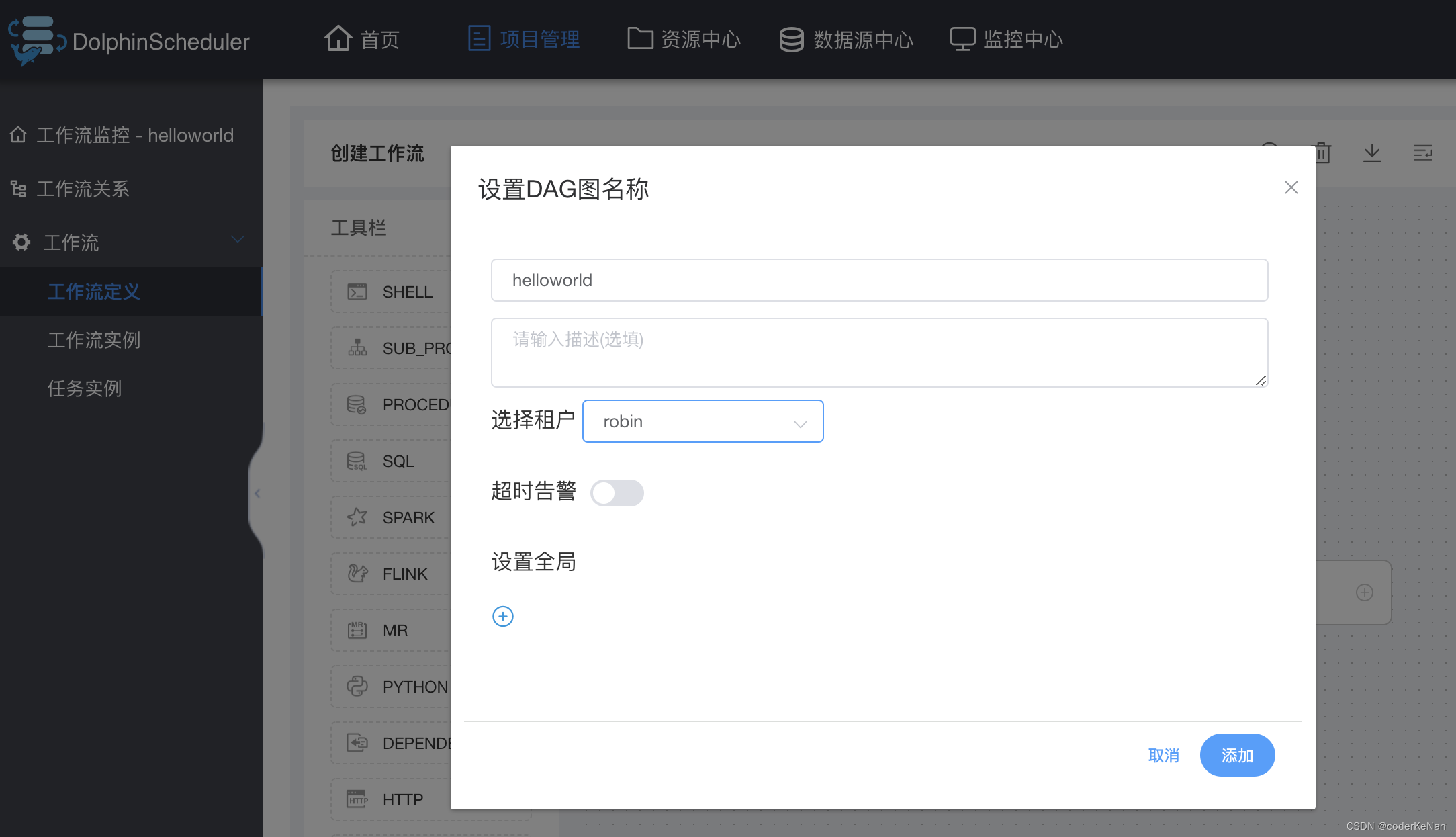Open 数据源中心 datasource center tab

[846, 39]
